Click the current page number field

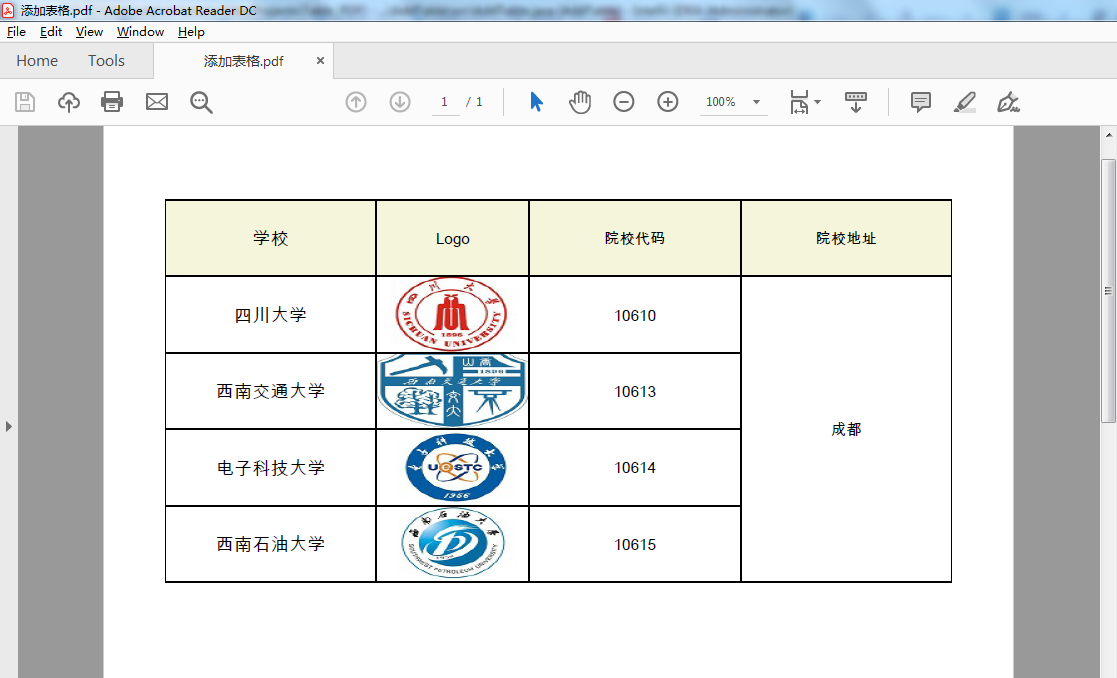(x=445, y=102)
